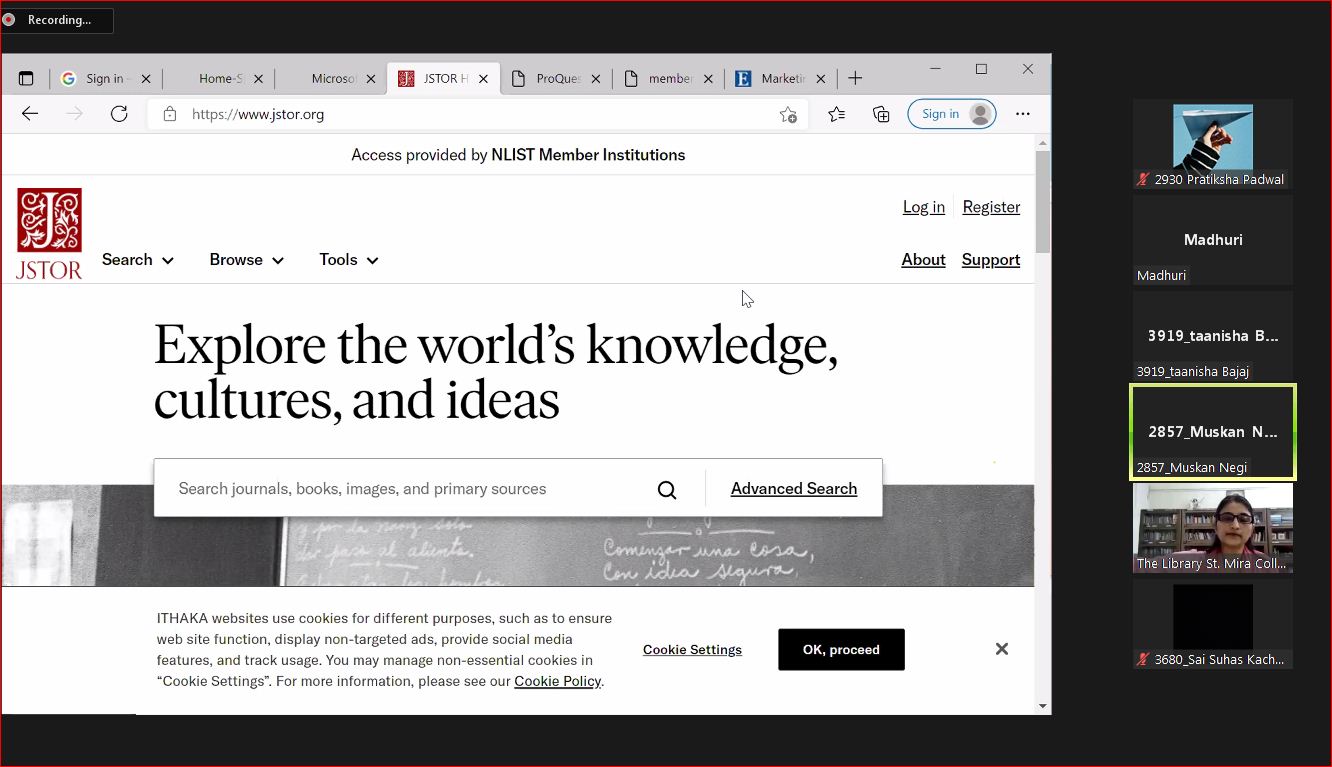Add this page to favorites star icon

point(788,114)
